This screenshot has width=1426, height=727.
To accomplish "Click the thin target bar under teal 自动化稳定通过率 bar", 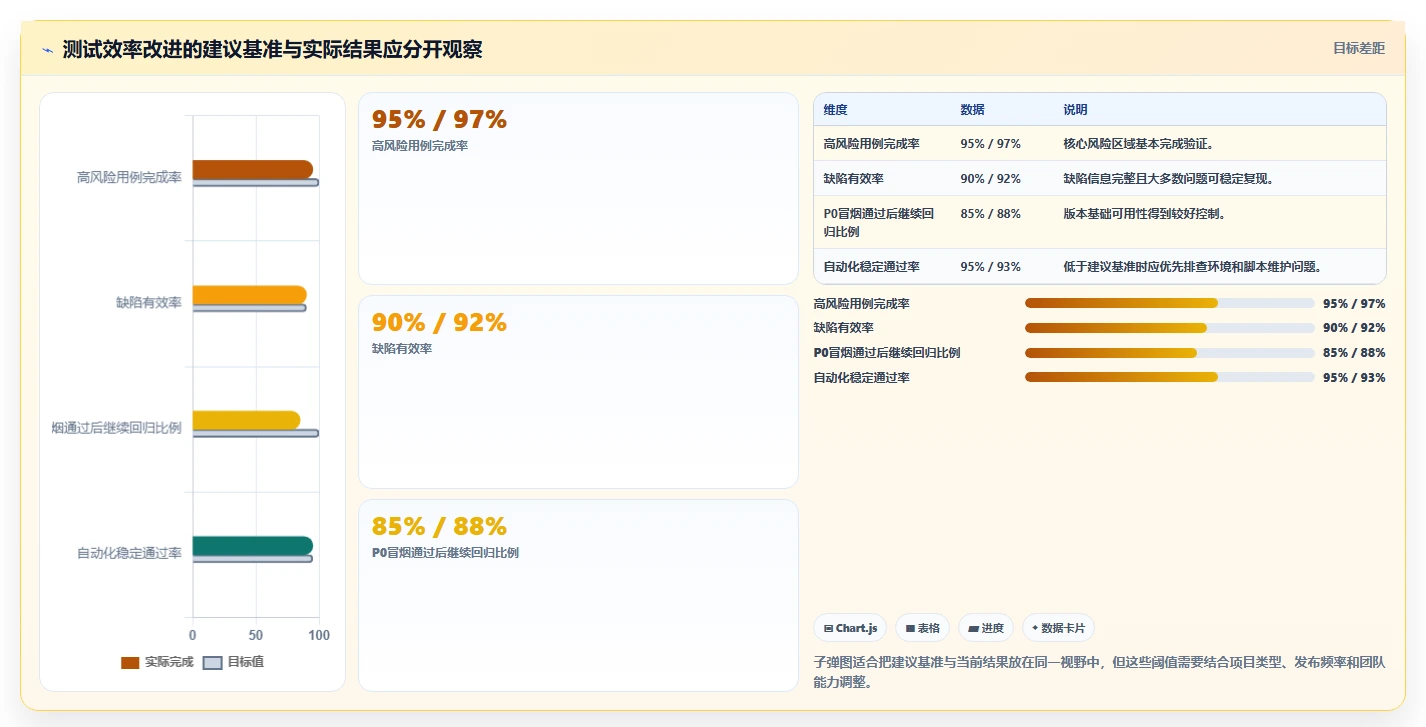I will click(x=253, y=558).
